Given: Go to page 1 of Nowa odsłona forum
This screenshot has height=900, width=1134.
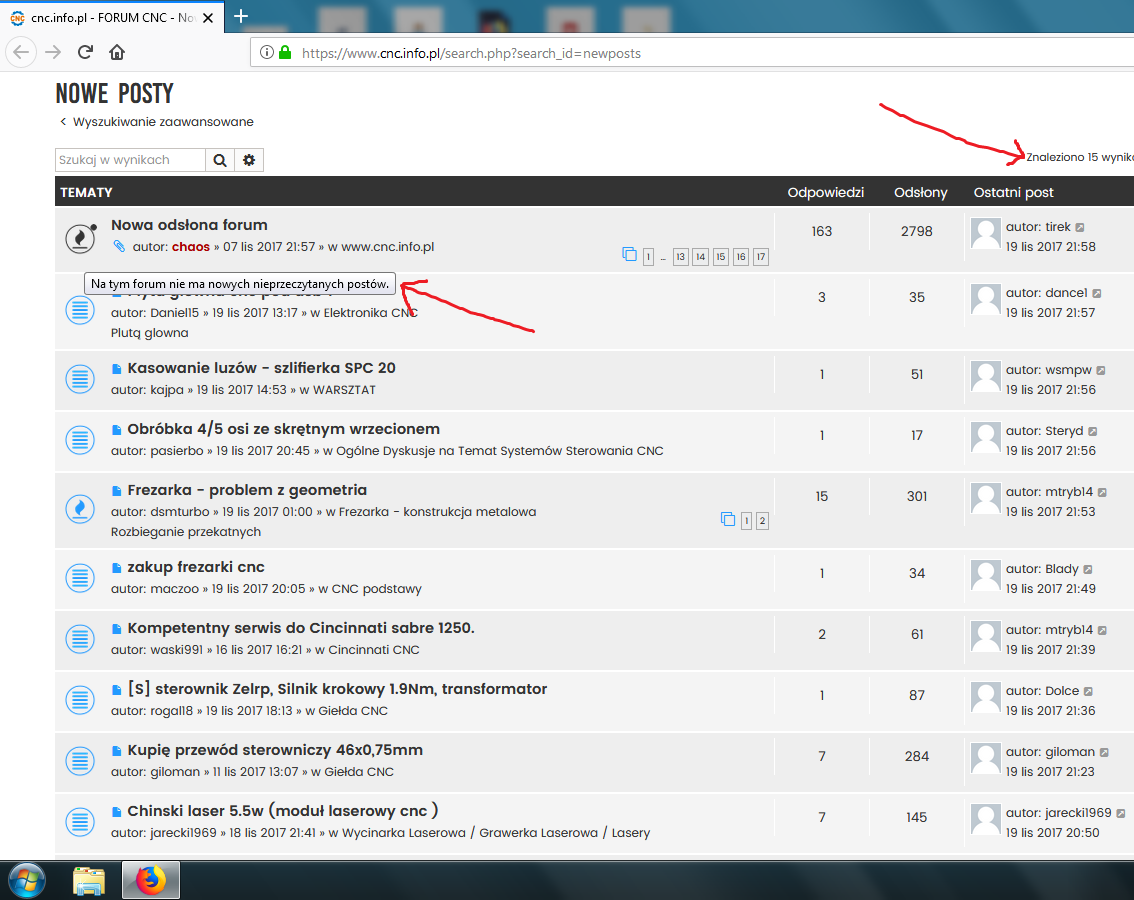Looking at the screenshot, I should pyautogui.click(x=649, y=257).
